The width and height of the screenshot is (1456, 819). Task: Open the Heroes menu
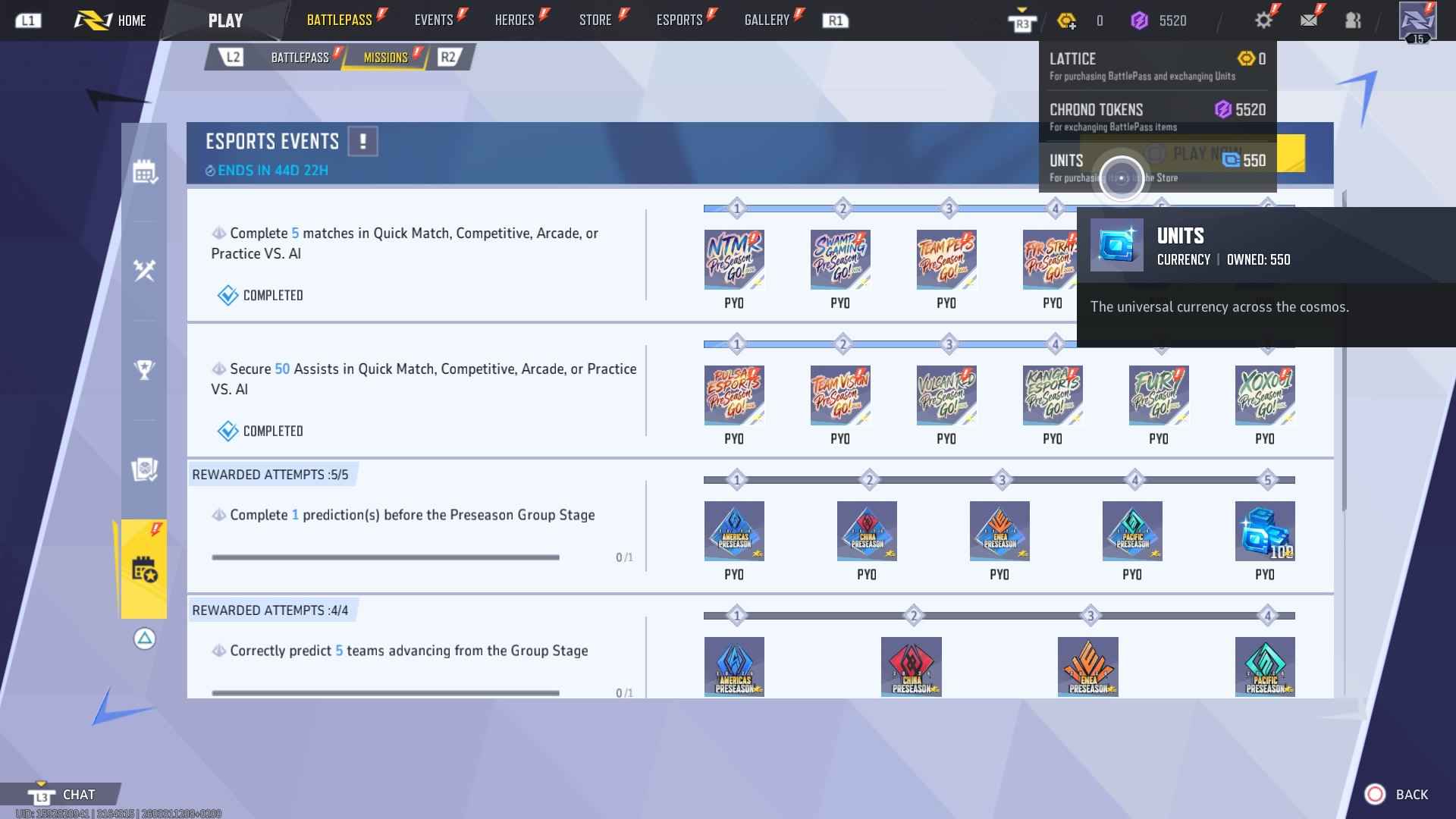coord(514,20)
